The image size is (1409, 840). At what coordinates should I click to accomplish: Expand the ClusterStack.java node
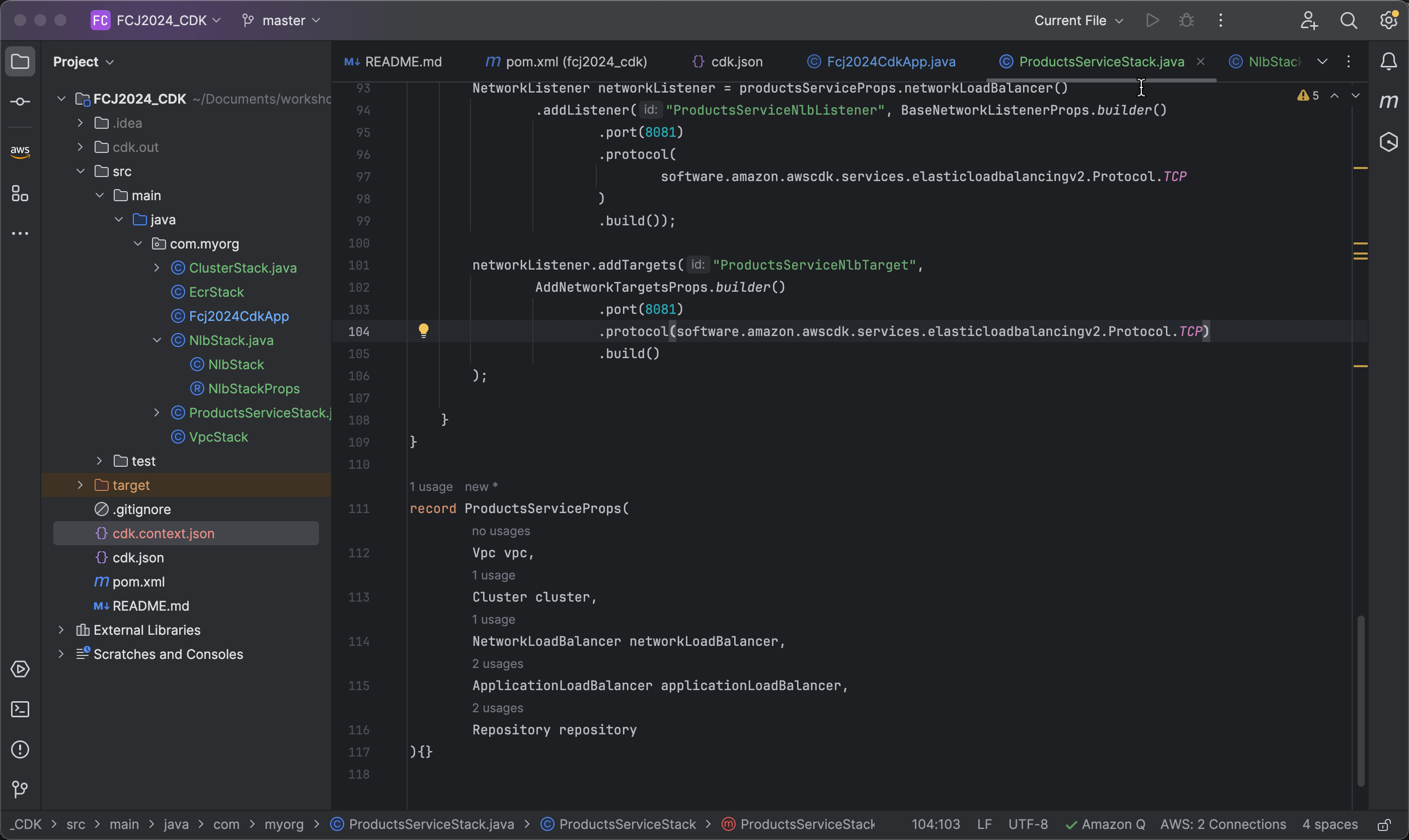[157, 268]
